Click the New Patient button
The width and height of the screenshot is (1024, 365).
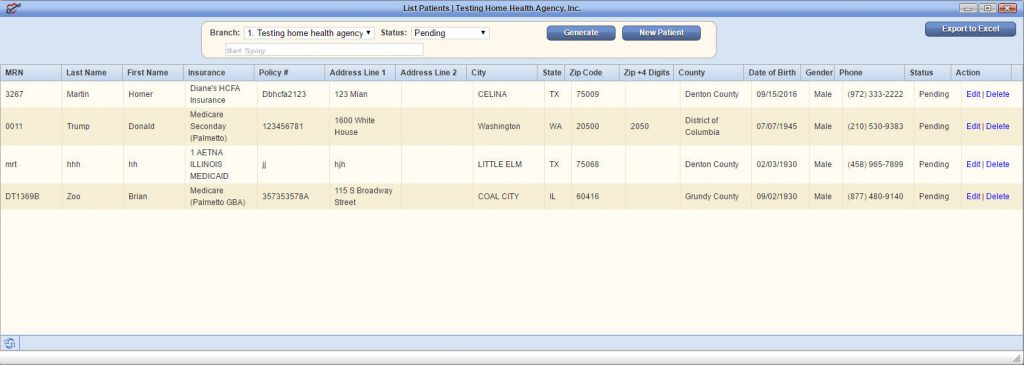(661, 33)
